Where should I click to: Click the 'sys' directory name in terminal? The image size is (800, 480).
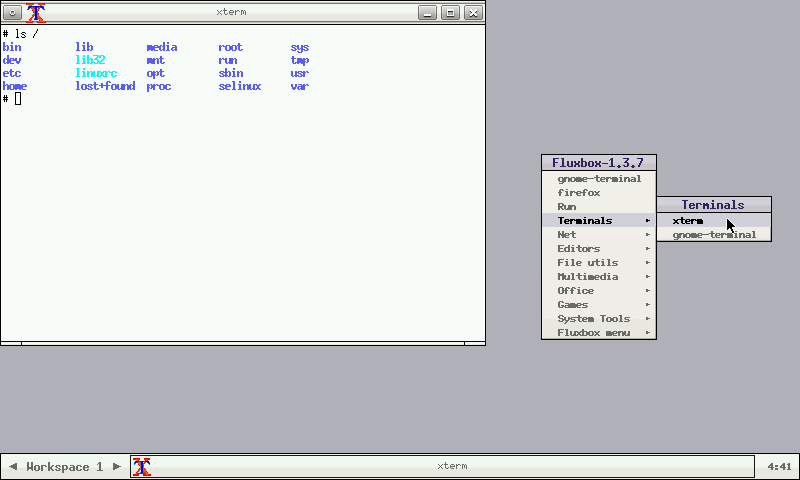click(x=300, y=47)
